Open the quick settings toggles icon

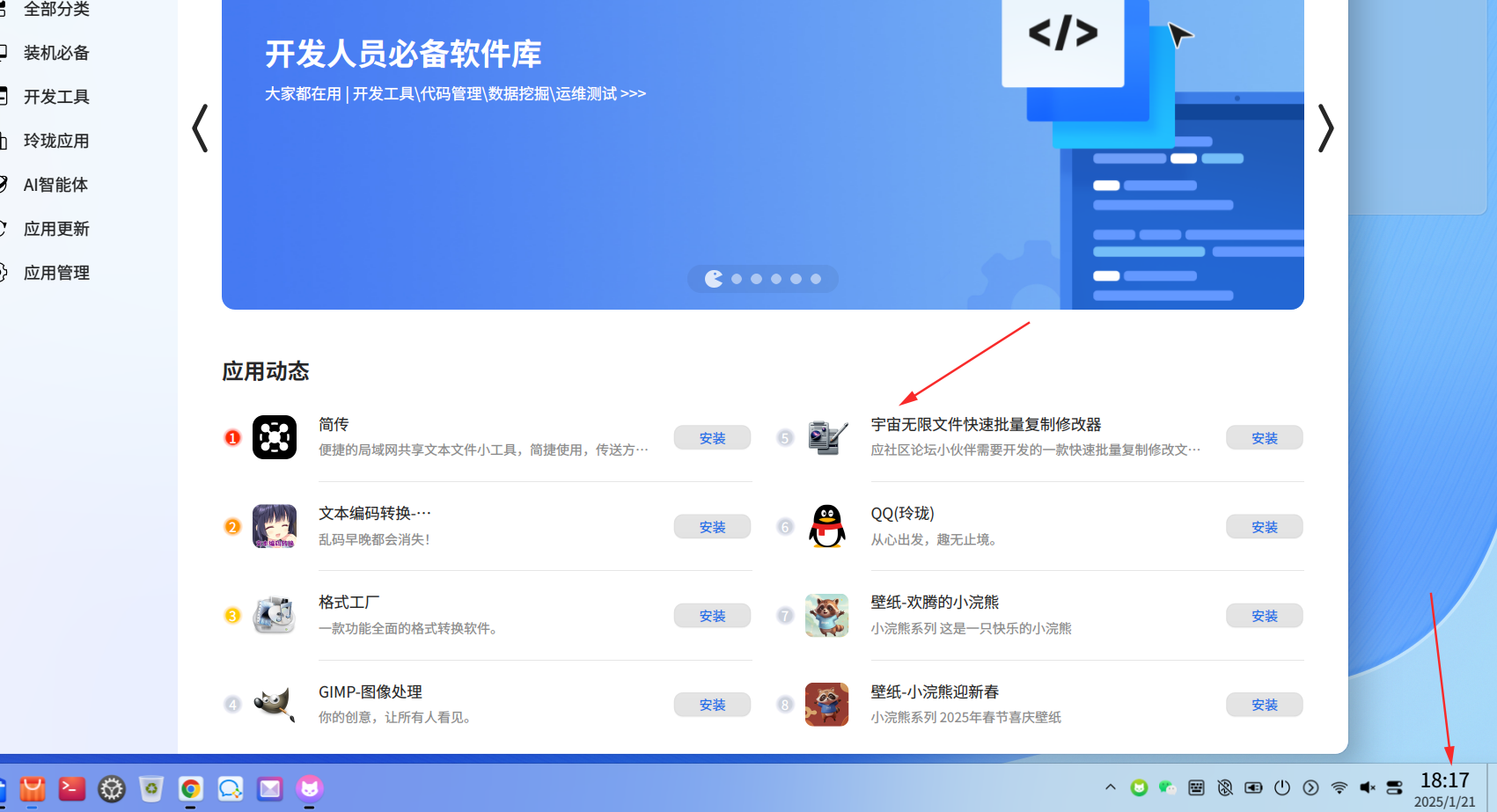click(1395, 787)
